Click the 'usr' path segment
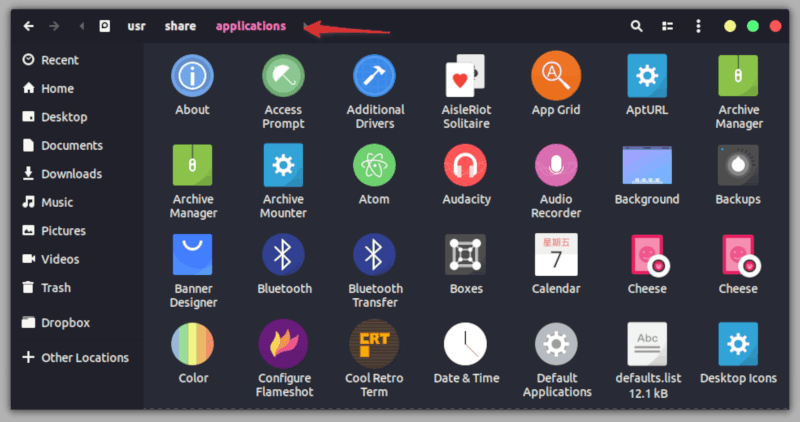 click(x=137, y=26)
